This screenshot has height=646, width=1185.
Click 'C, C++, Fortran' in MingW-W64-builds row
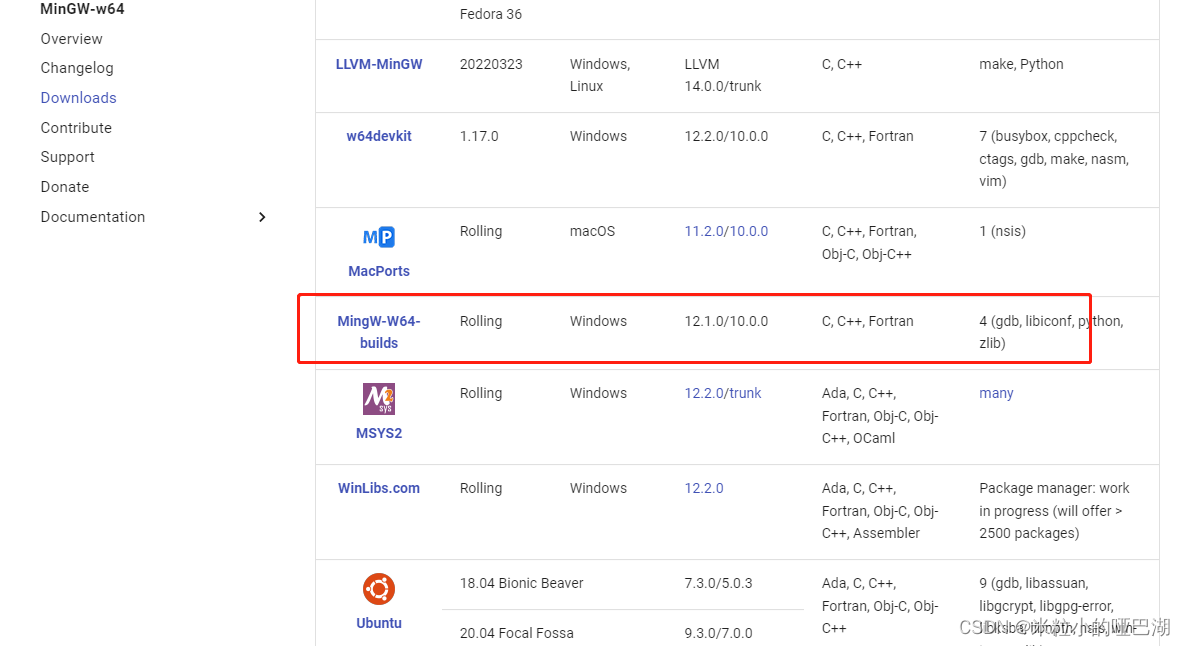click(x=868, y=321)
